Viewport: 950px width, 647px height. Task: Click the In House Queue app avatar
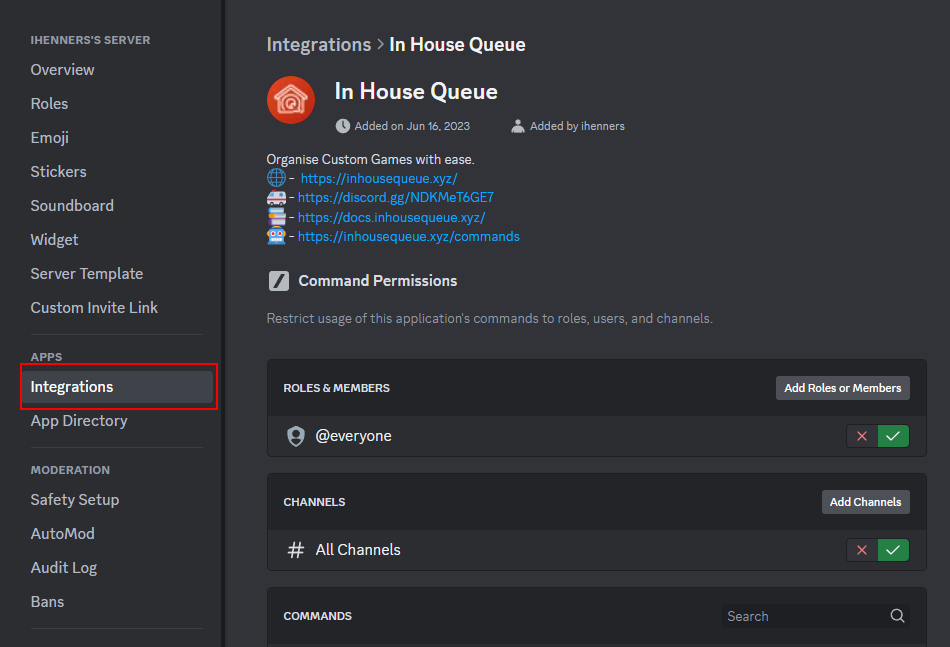(x=291, y=100)
